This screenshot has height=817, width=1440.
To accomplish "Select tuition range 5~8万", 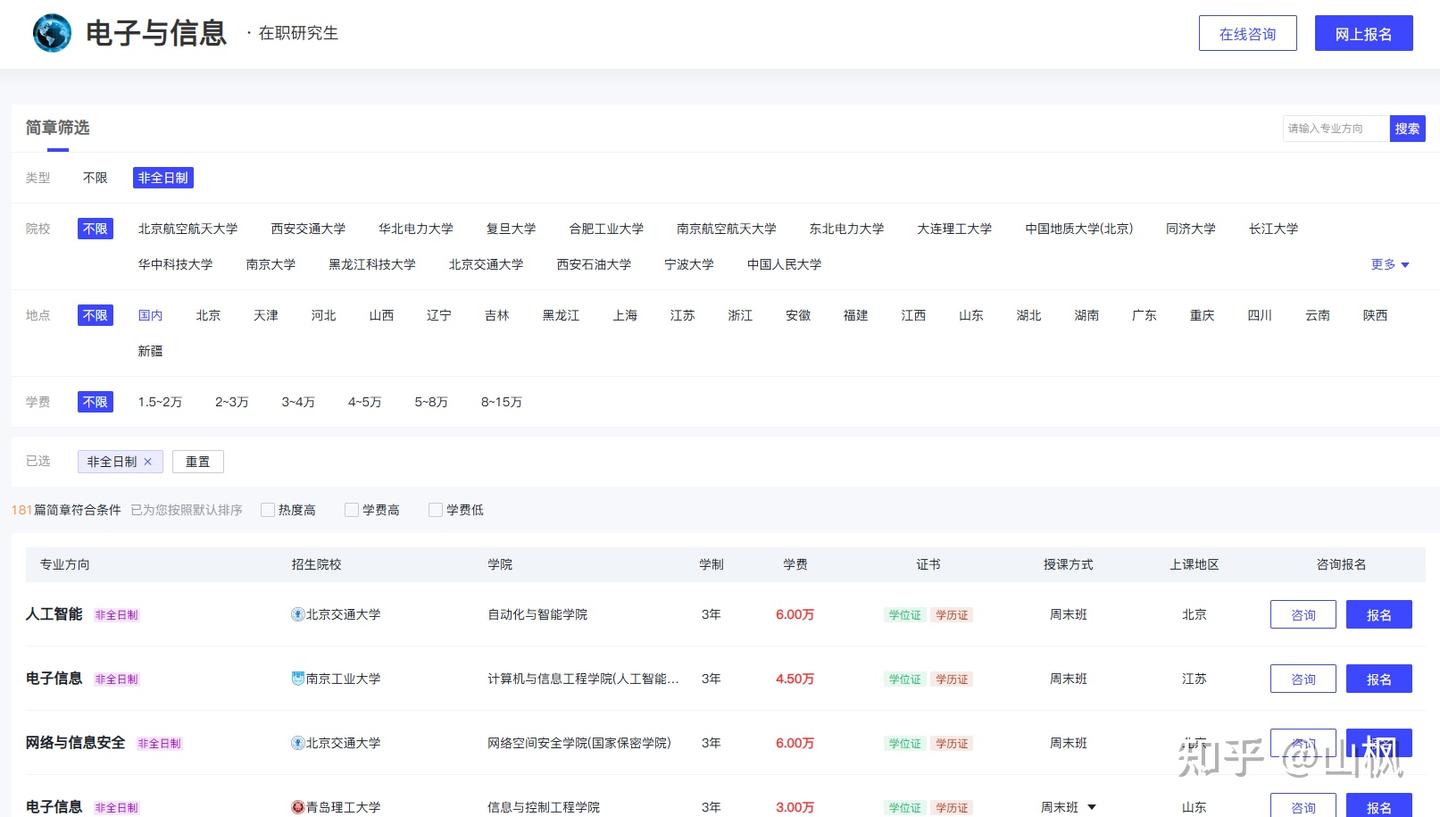I will 431,402.
